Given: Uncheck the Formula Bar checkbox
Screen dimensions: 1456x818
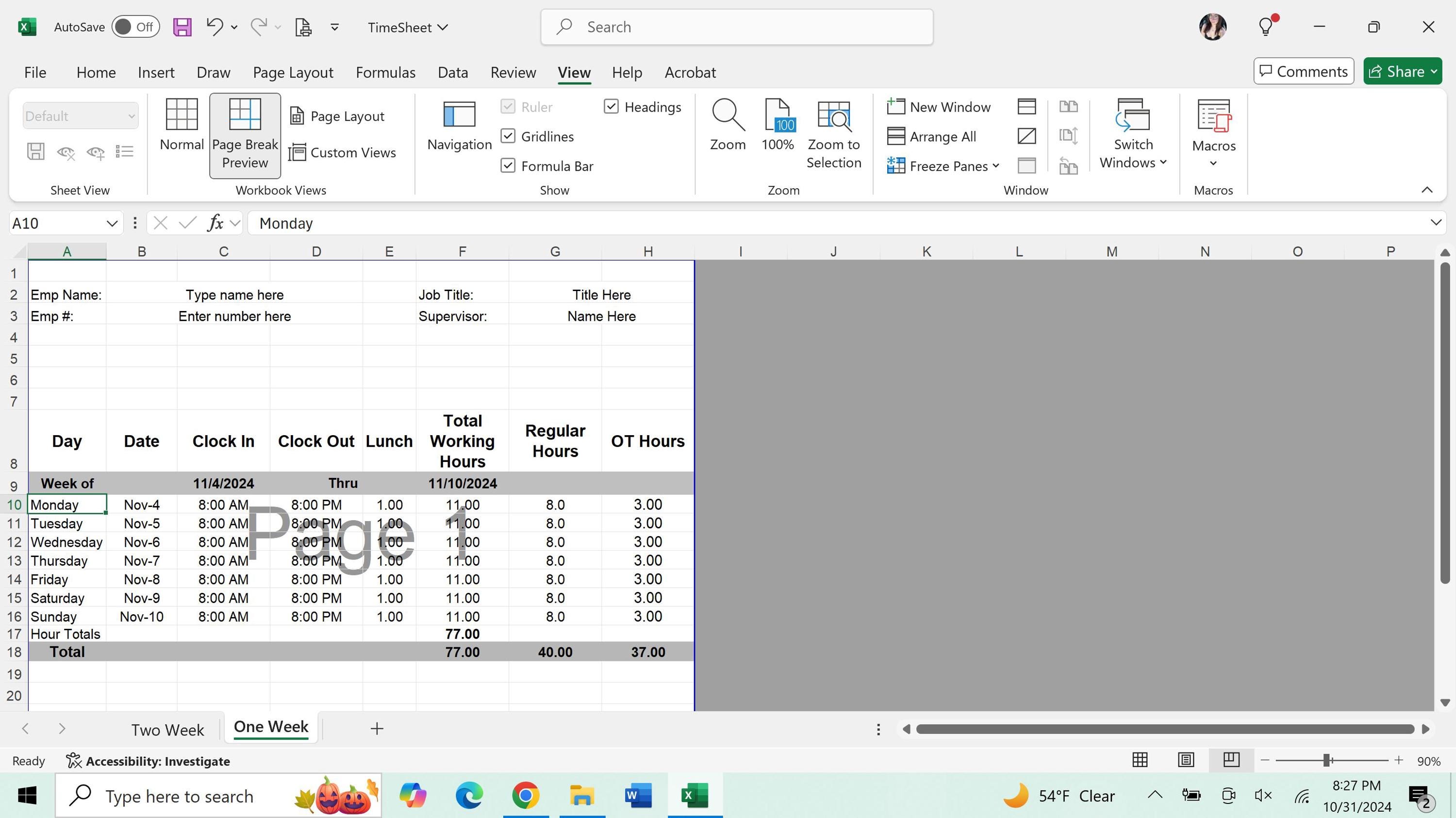Looking at the screenshot, I should (x=508, y=165).
